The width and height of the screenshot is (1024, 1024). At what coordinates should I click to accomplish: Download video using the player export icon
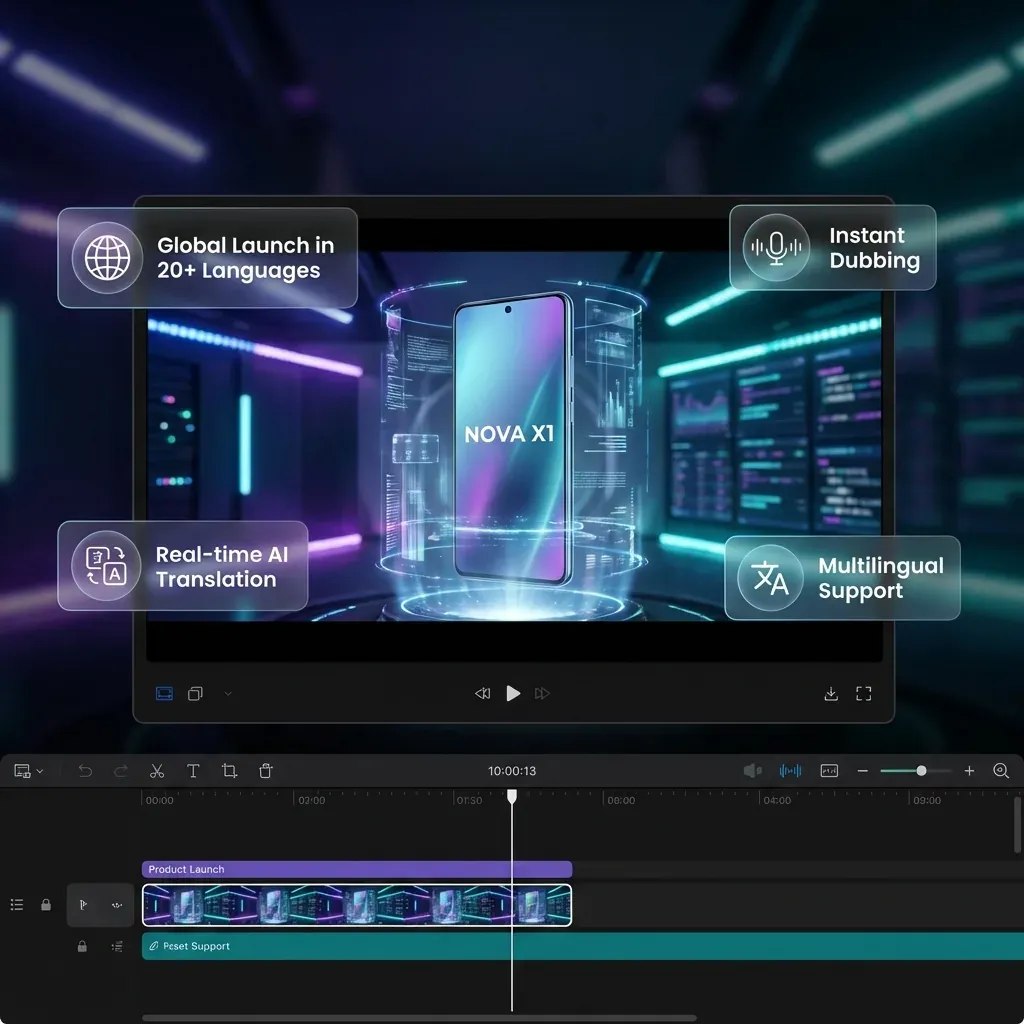tap(830, 694)
